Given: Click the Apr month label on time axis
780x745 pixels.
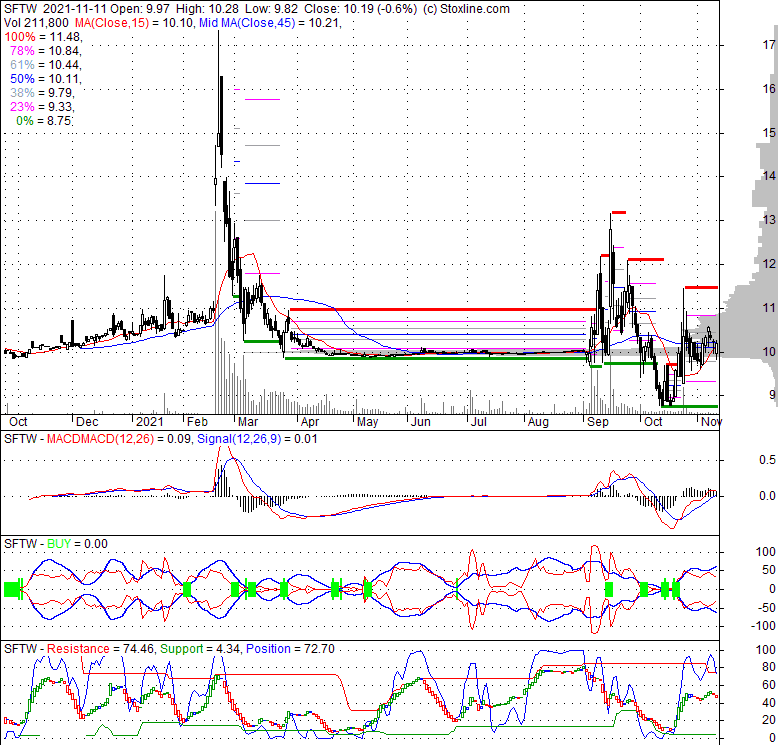Looking at the screenshot, I should (x=310, y=422).
